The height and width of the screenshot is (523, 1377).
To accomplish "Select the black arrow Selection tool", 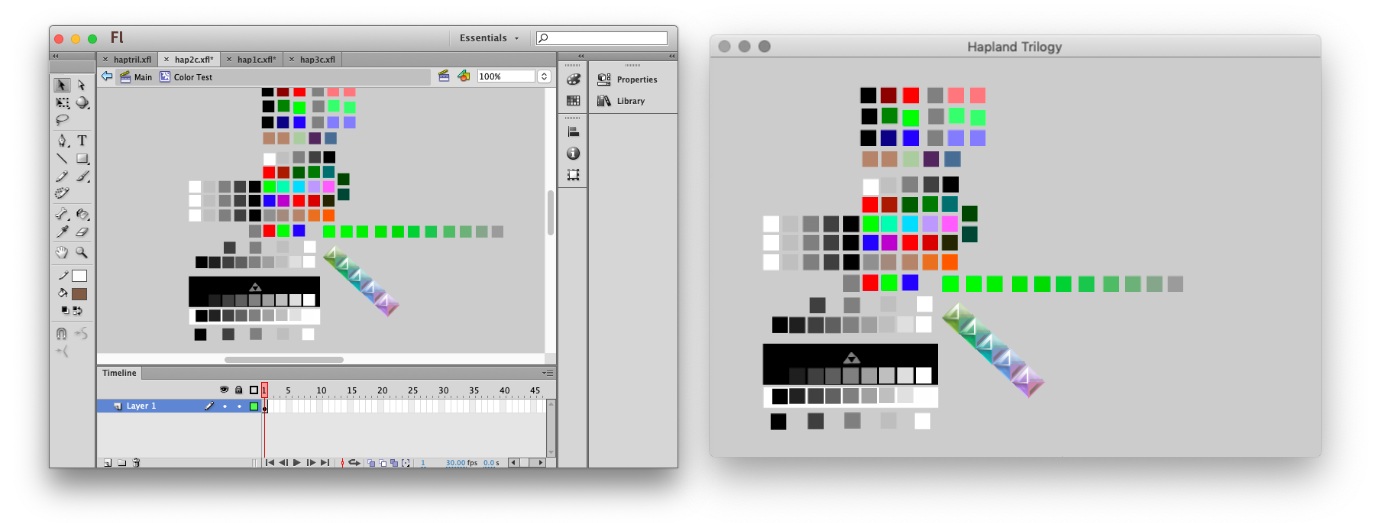I will [62, 86].
